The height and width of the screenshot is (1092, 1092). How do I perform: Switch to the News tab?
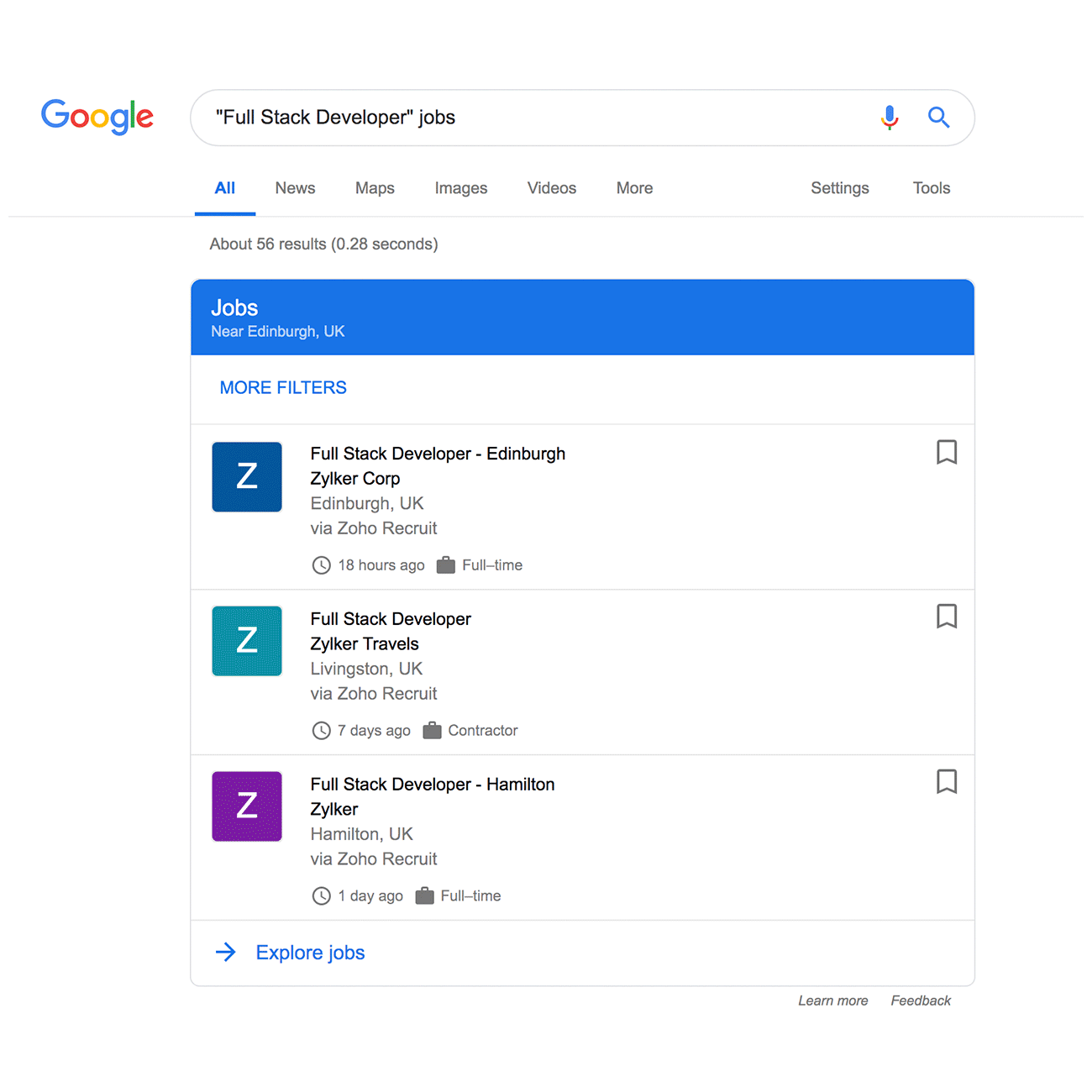tap(295, 188)
